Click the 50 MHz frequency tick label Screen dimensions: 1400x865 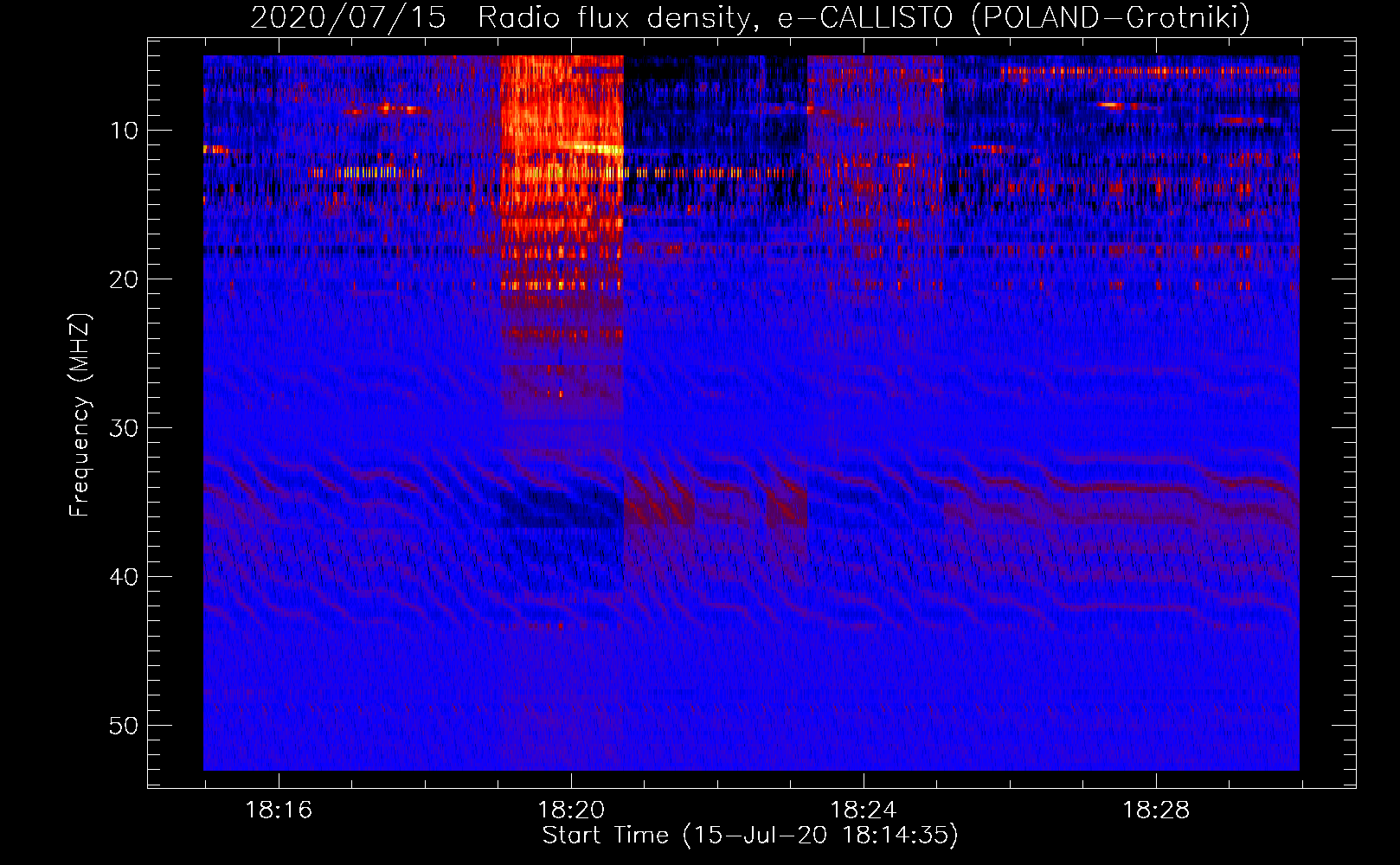124,726
